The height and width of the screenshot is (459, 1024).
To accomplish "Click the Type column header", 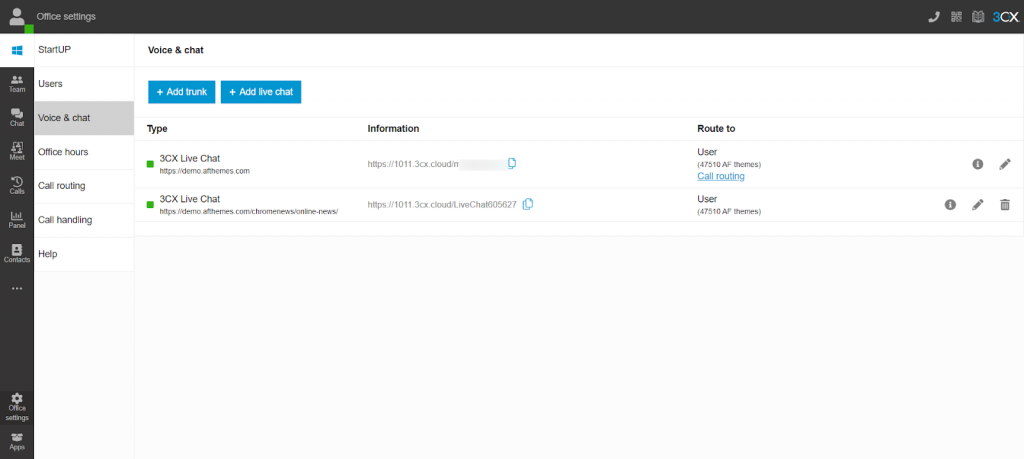I will 157,129.
